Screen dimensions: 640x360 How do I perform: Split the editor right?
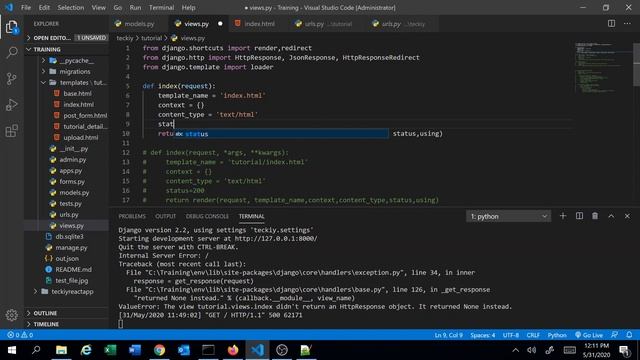click(611, 24)
